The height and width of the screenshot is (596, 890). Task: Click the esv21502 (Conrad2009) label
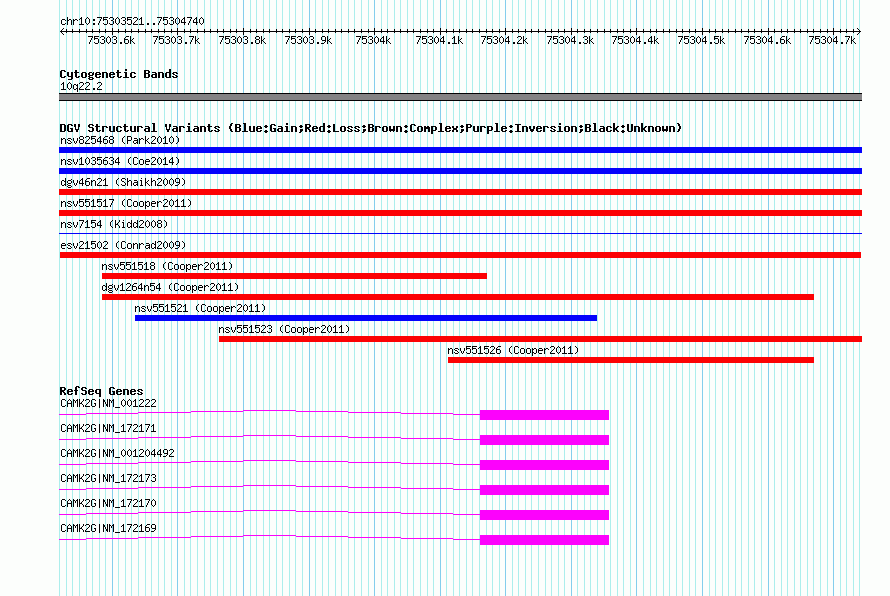point(123,245)
